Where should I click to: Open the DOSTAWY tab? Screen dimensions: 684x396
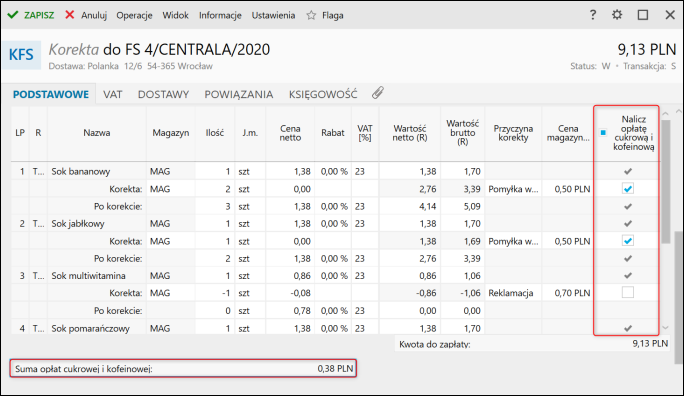pos(163,94)
